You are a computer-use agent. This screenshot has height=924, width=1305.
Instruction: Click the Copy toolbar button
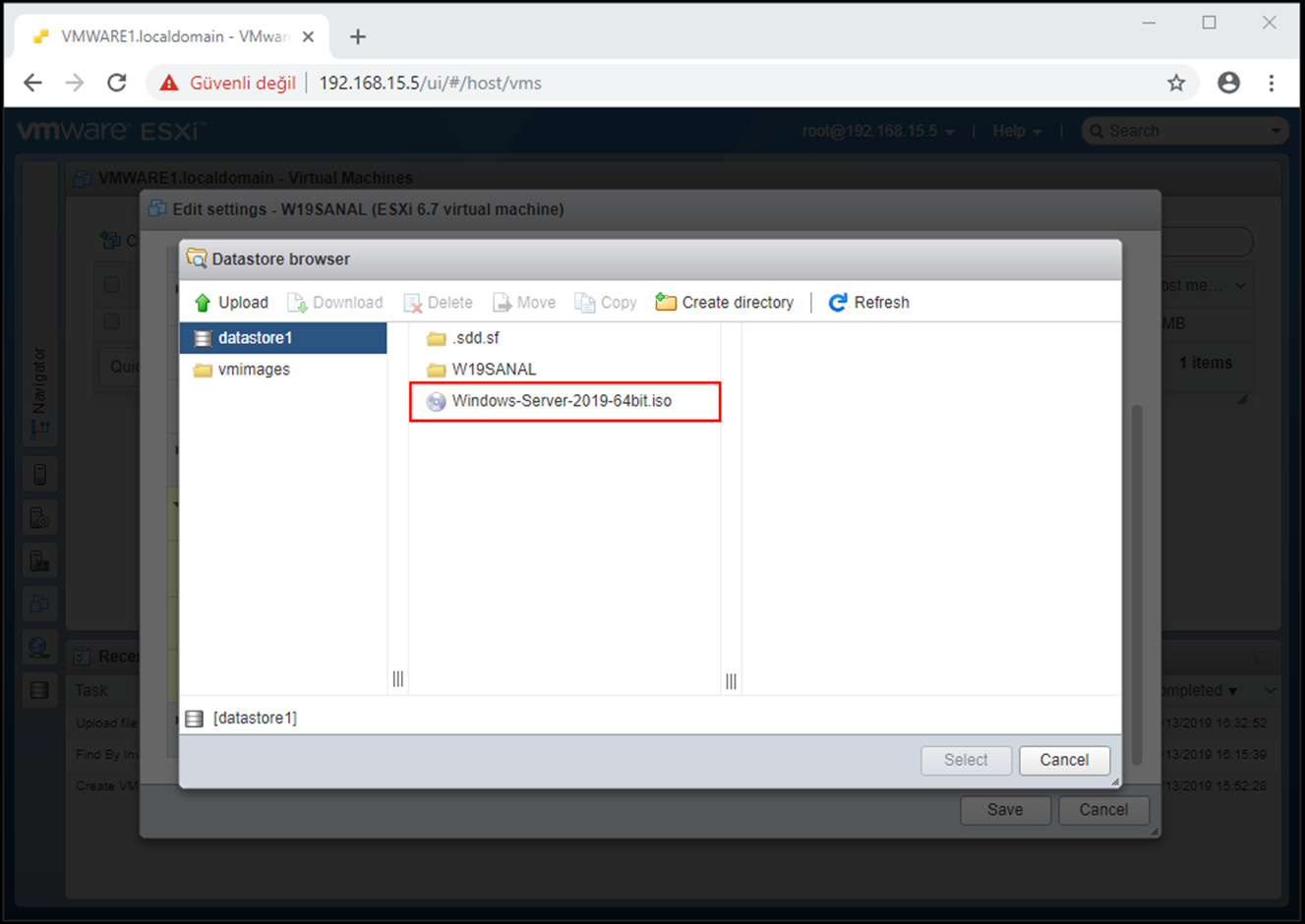click(606, 303)
